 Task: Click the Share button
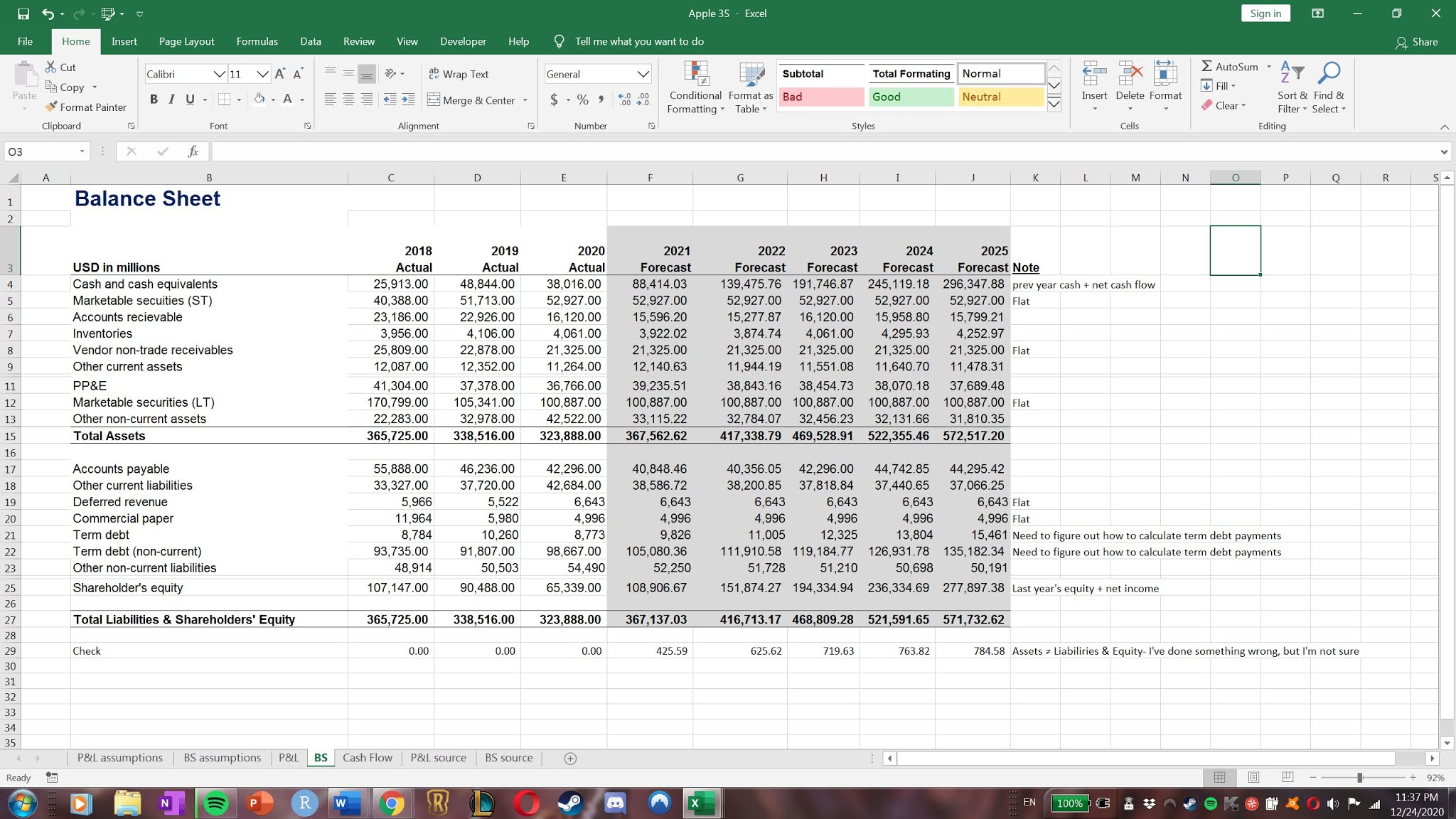[1417, 42]
